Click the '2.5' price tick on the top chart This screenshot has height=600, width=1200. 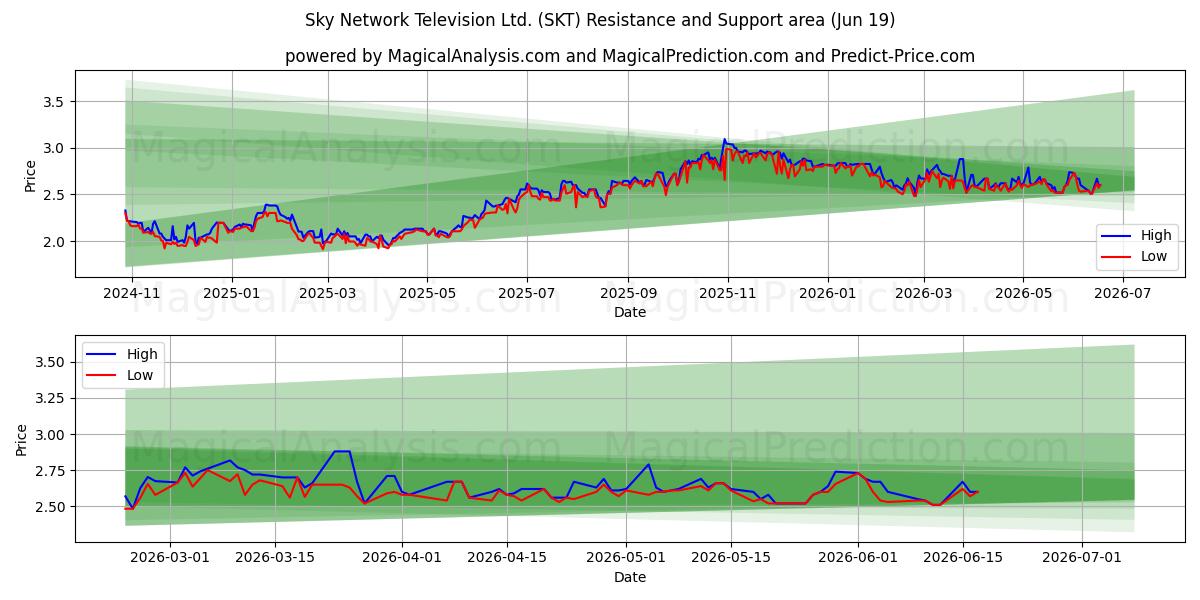(54, 195)
